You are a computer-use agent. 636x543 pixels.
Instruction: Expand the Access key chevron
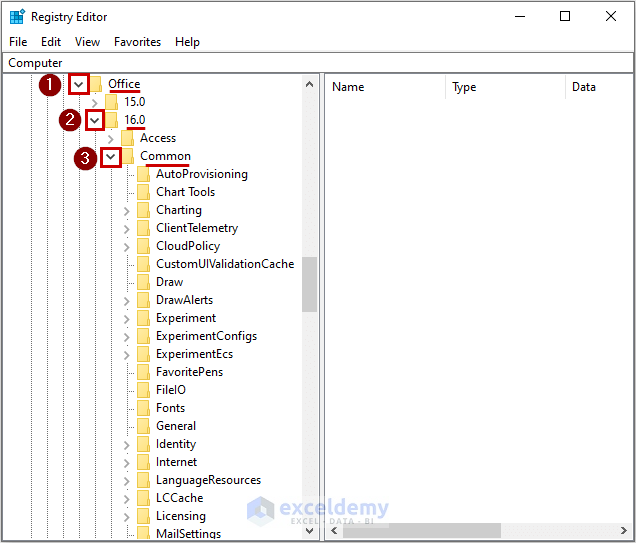(111, 139)
